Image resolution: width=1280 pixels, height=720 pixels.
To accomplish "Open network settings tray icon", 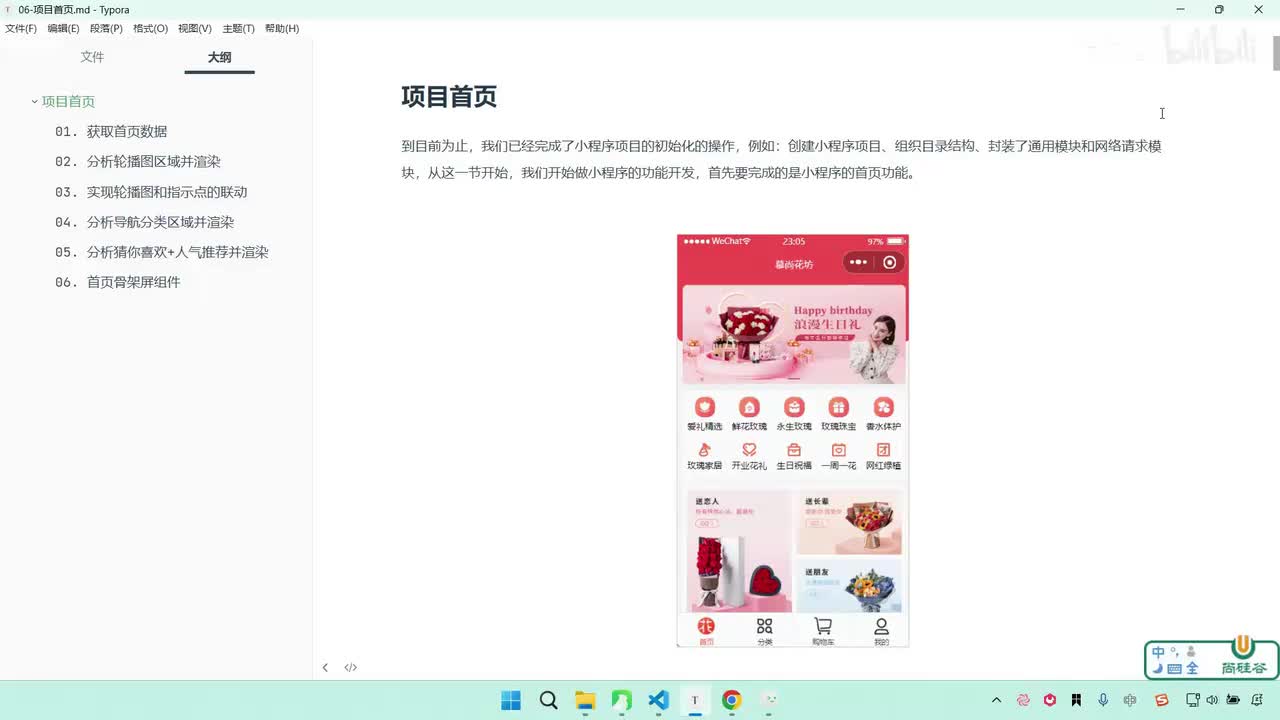I will 1194,700.
